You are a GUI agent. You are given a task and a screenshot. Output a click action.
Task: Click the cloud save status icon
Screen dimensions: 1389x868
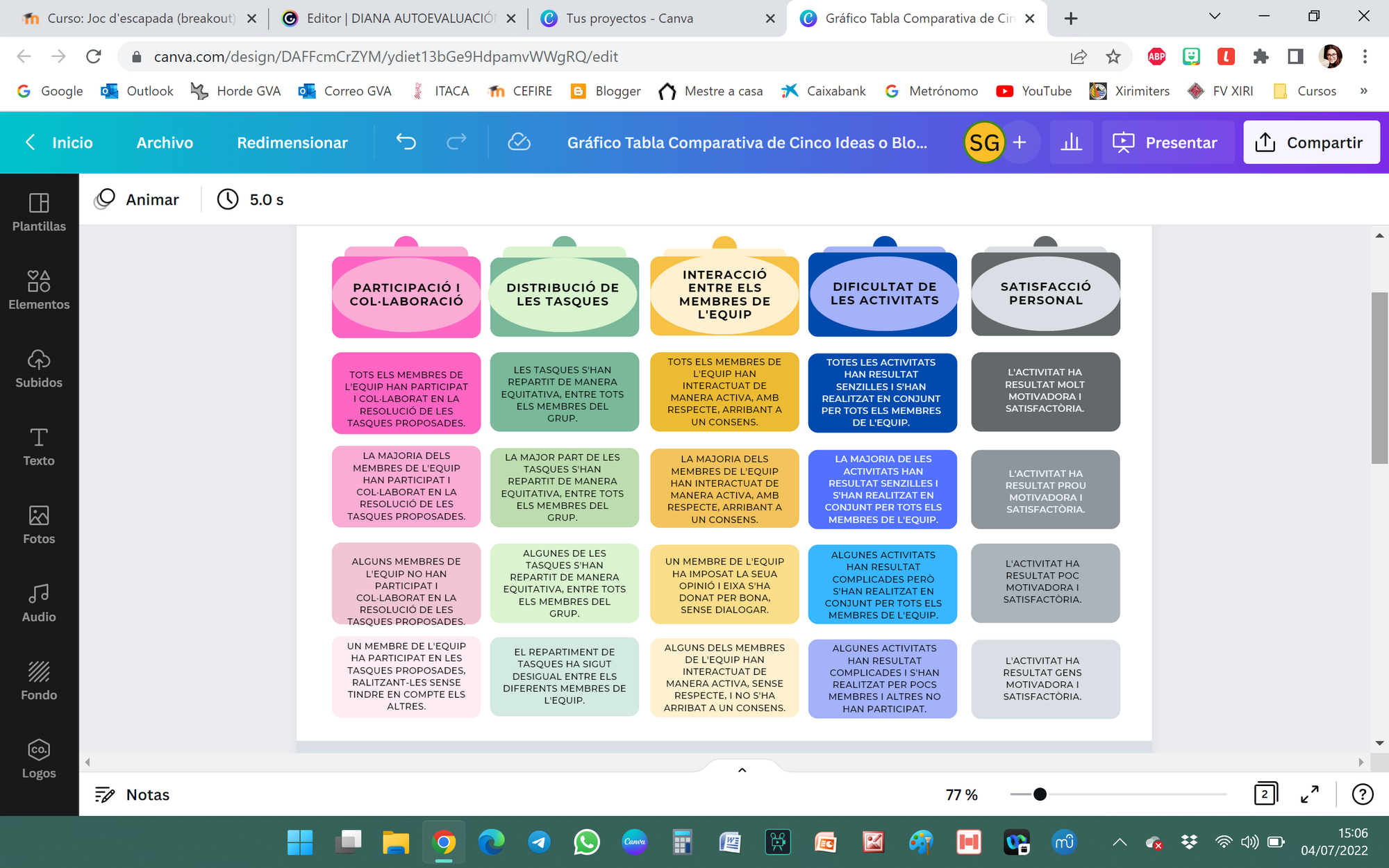(519, 142)
